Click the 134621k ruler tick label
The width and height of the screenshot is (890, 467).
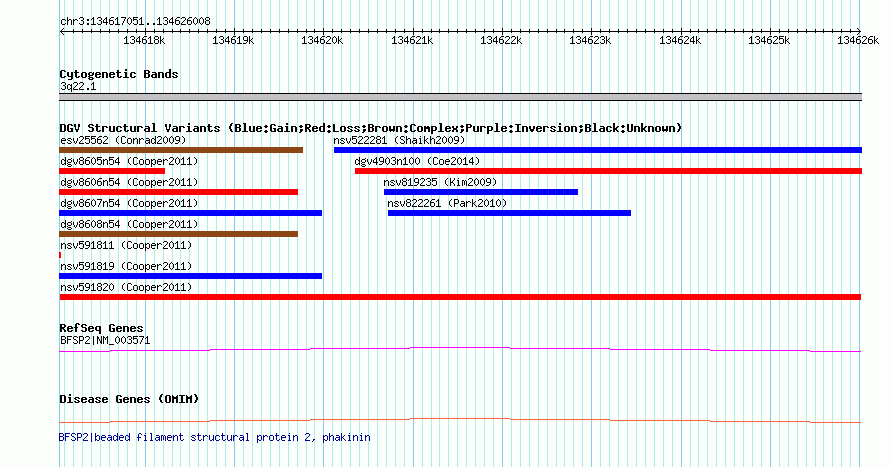pyautogui.click(x=412, y=41)
